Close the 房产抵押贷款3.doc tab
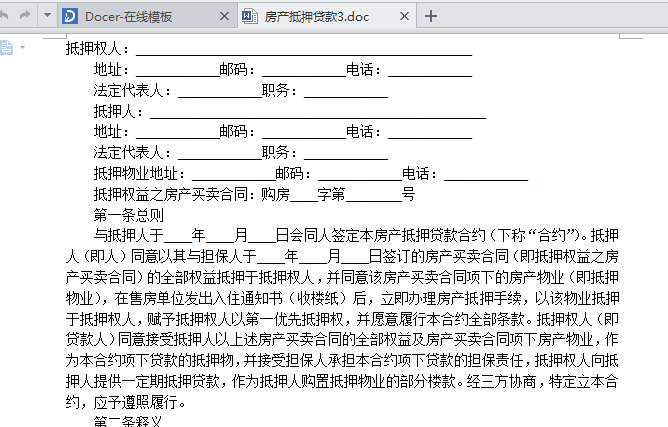This screenshot has height=427, width=668. (x=404, y=16)
